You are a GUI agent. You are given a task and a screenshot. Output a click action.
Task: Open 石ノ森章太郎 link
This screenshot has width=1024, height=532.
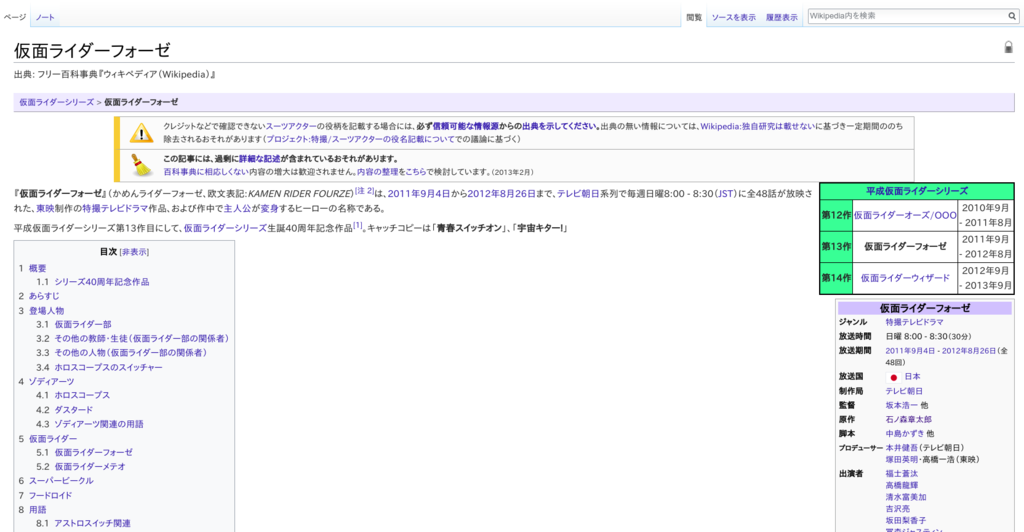coord(908,420)
